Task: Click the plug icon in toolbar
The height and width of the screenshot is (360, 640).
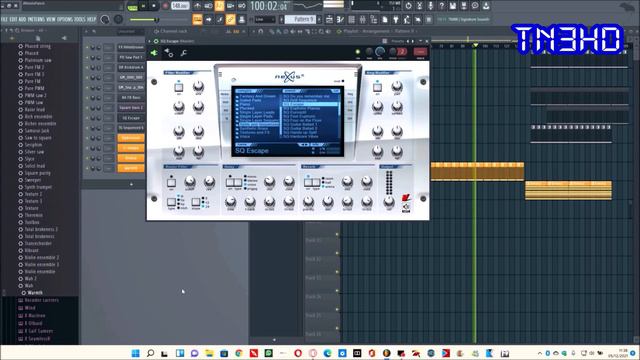Action: (396, 19)
